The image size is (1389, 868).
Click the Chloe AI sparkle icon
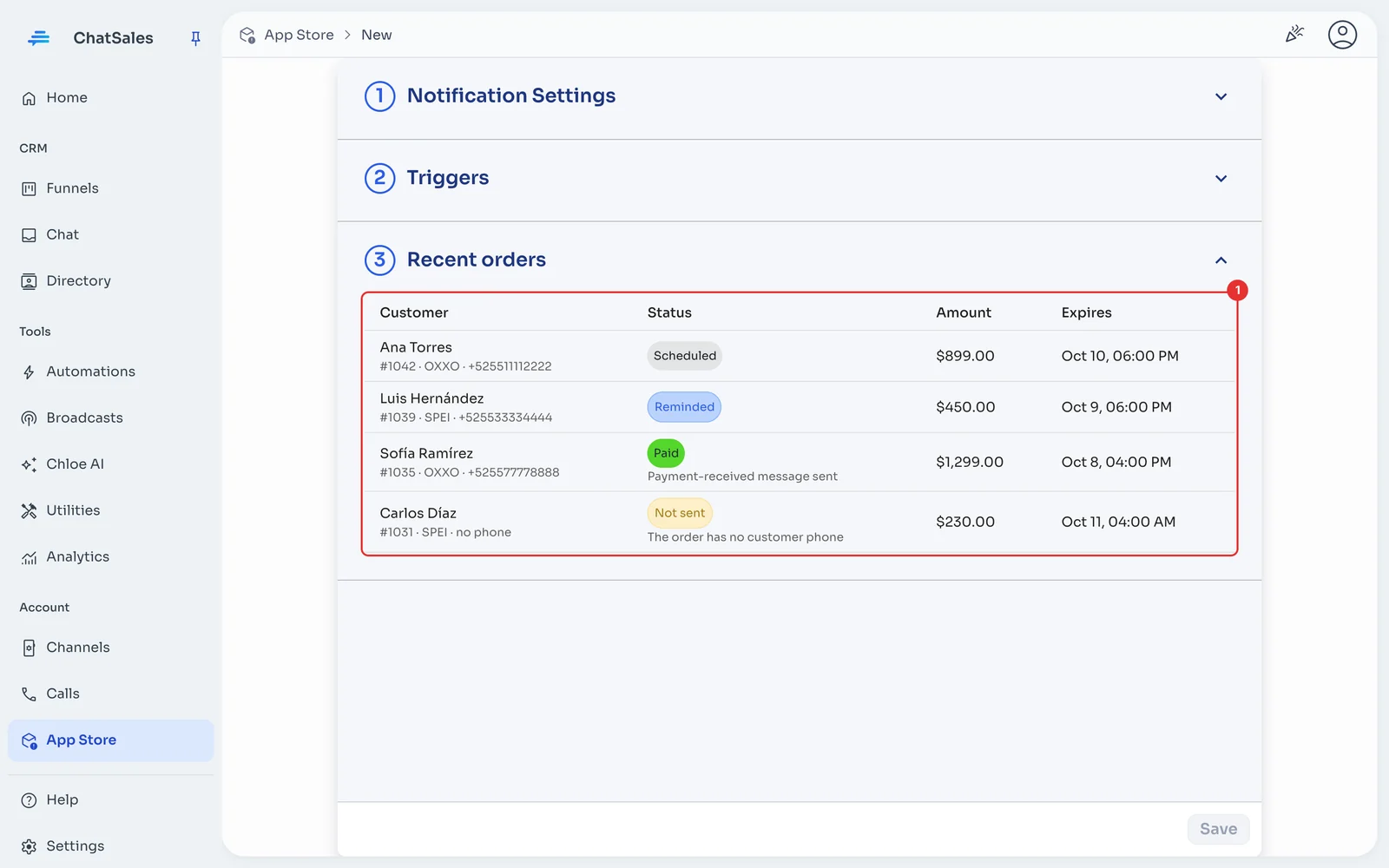pos(29,464)
